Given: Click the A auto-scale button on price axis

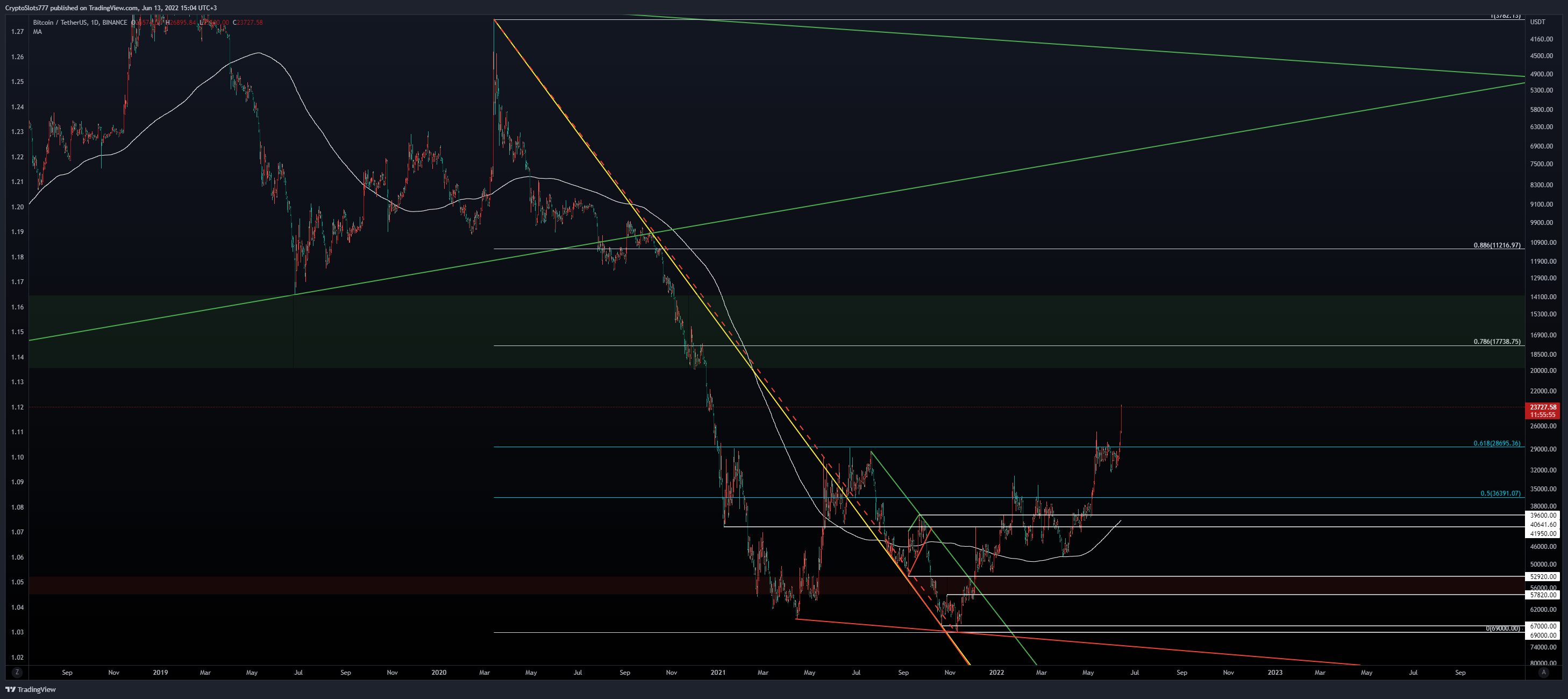Looking at the screenshot, I should click(x=1543, y=672).
